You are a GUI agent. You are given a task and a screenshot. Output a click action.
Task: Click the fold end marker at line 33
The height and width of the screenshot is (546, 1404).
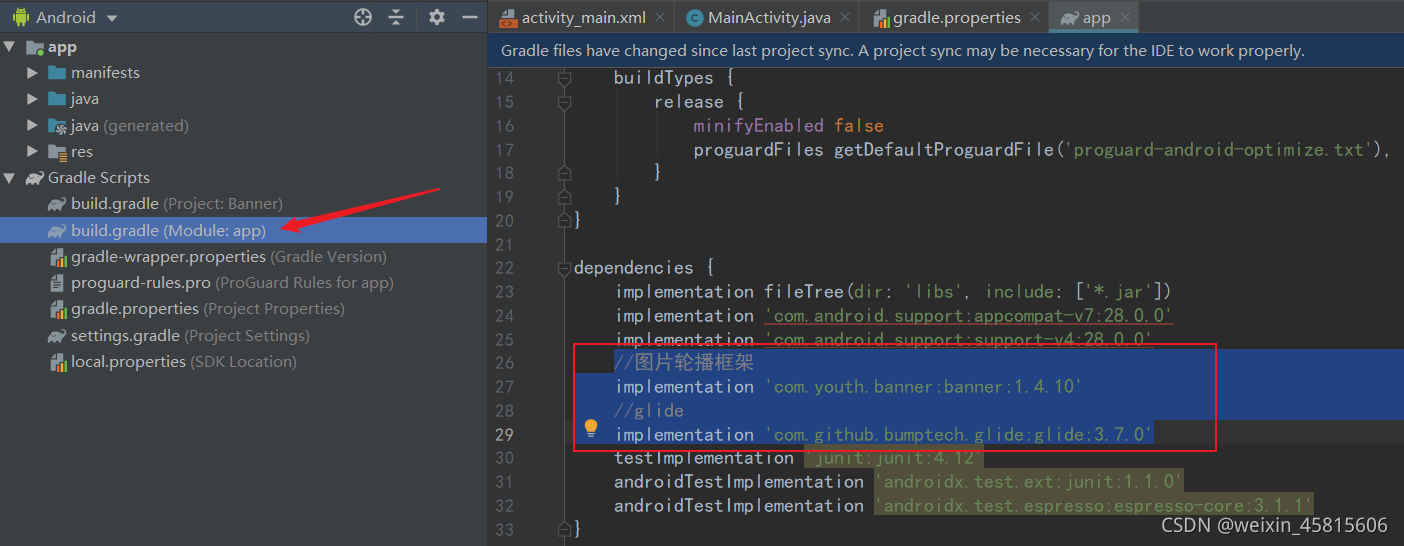pyautogui.click(x=565, y=529)
